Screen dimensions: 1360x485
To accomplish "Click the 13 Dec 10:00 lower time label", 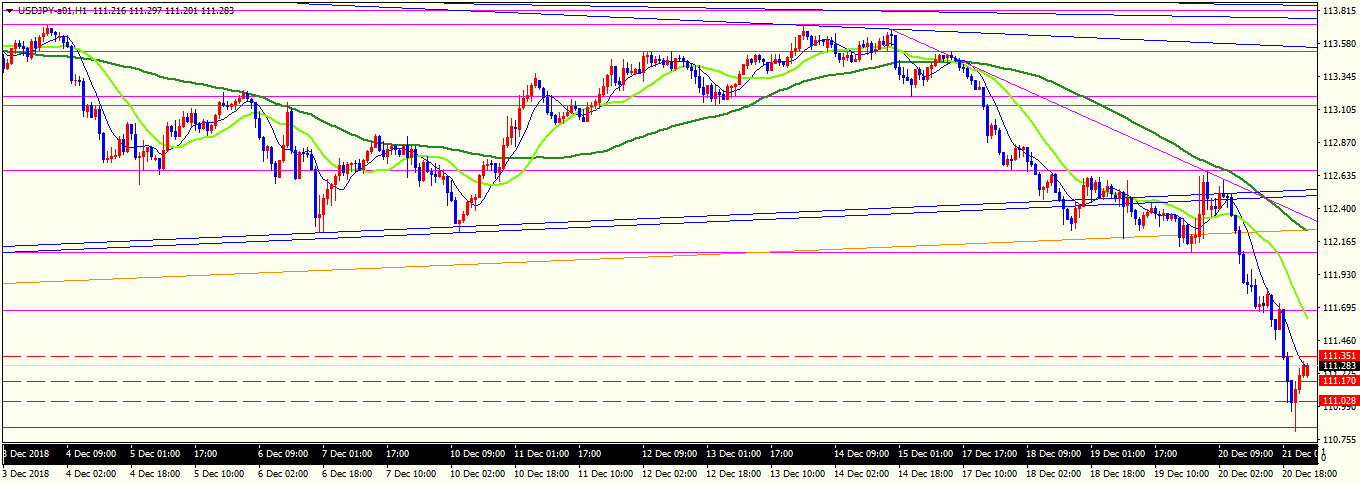I will 797,472.
